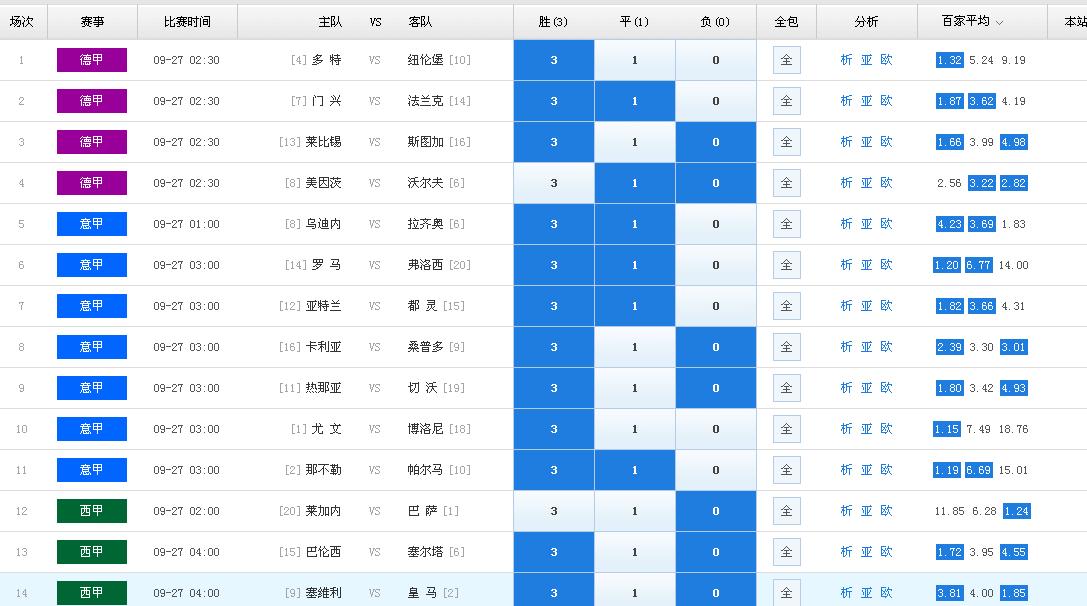Screen dimensions: 1087x606
Task: Click the 负(0) column header
Action: pyautogui.click(x=715, y=21)
